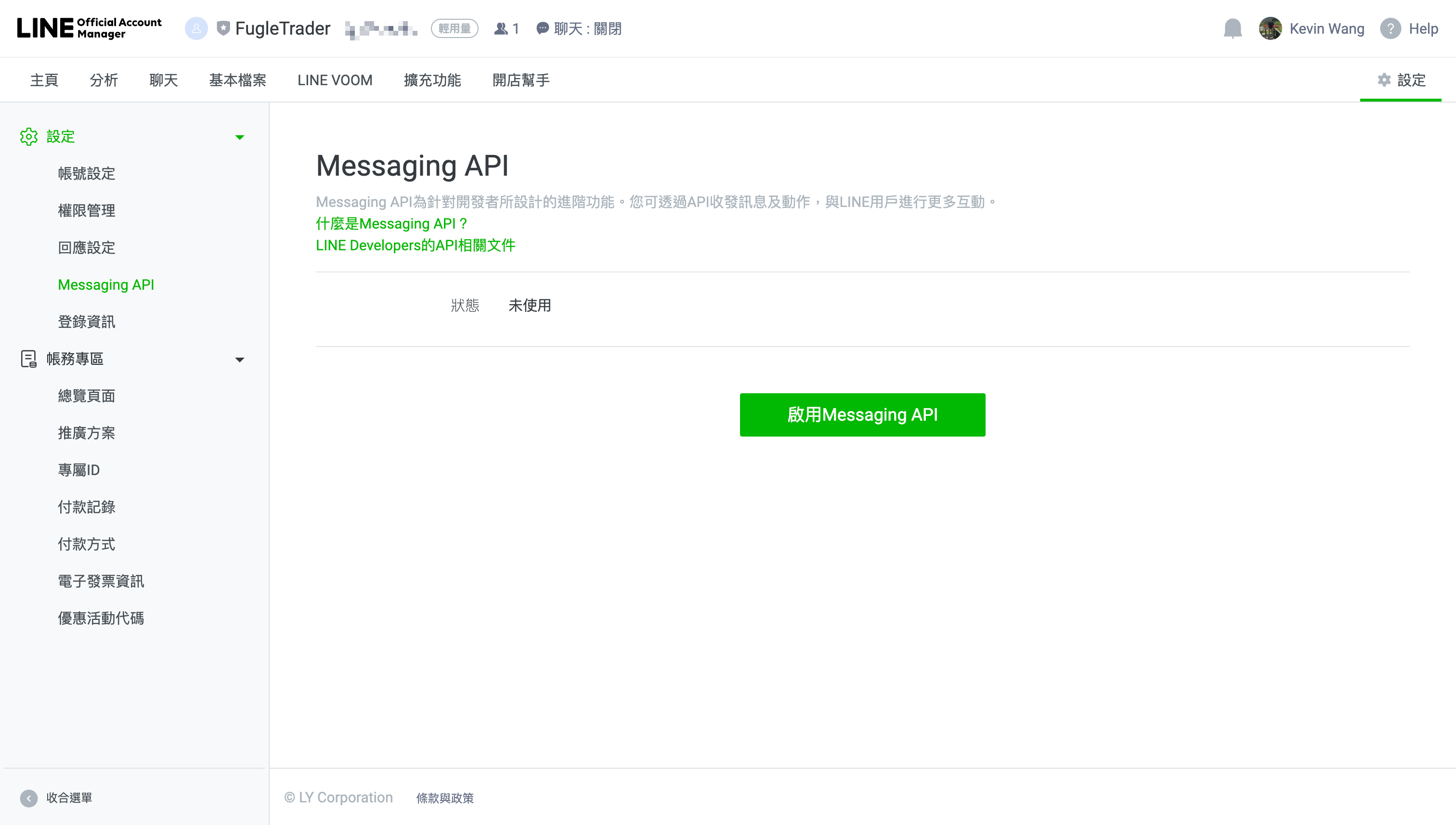The image size is (1456, 825).
Task: Select 帳號設定 in the sidebar
Action: pos(86,173)
